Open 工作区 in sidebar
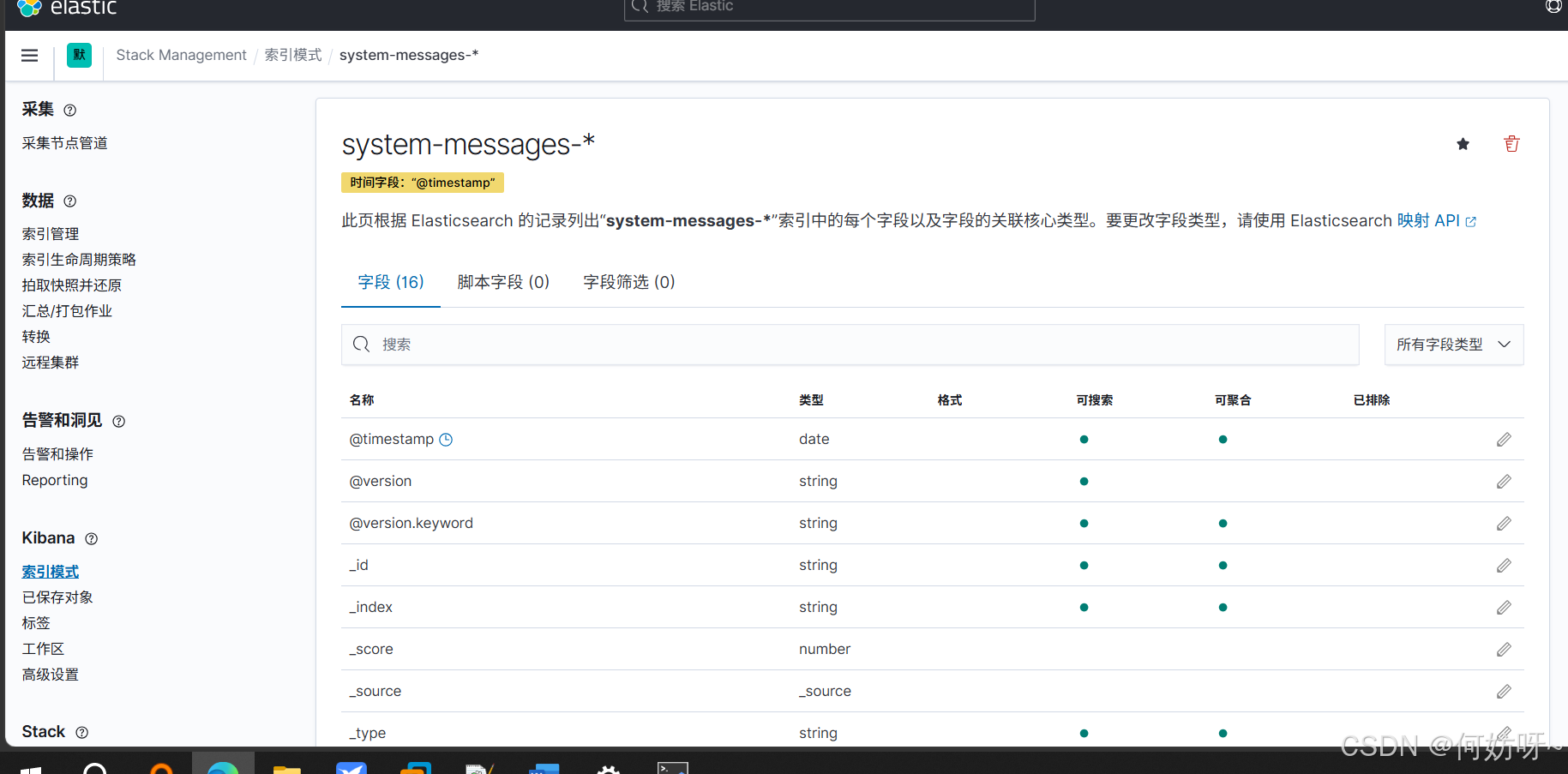 coord(43,649)
